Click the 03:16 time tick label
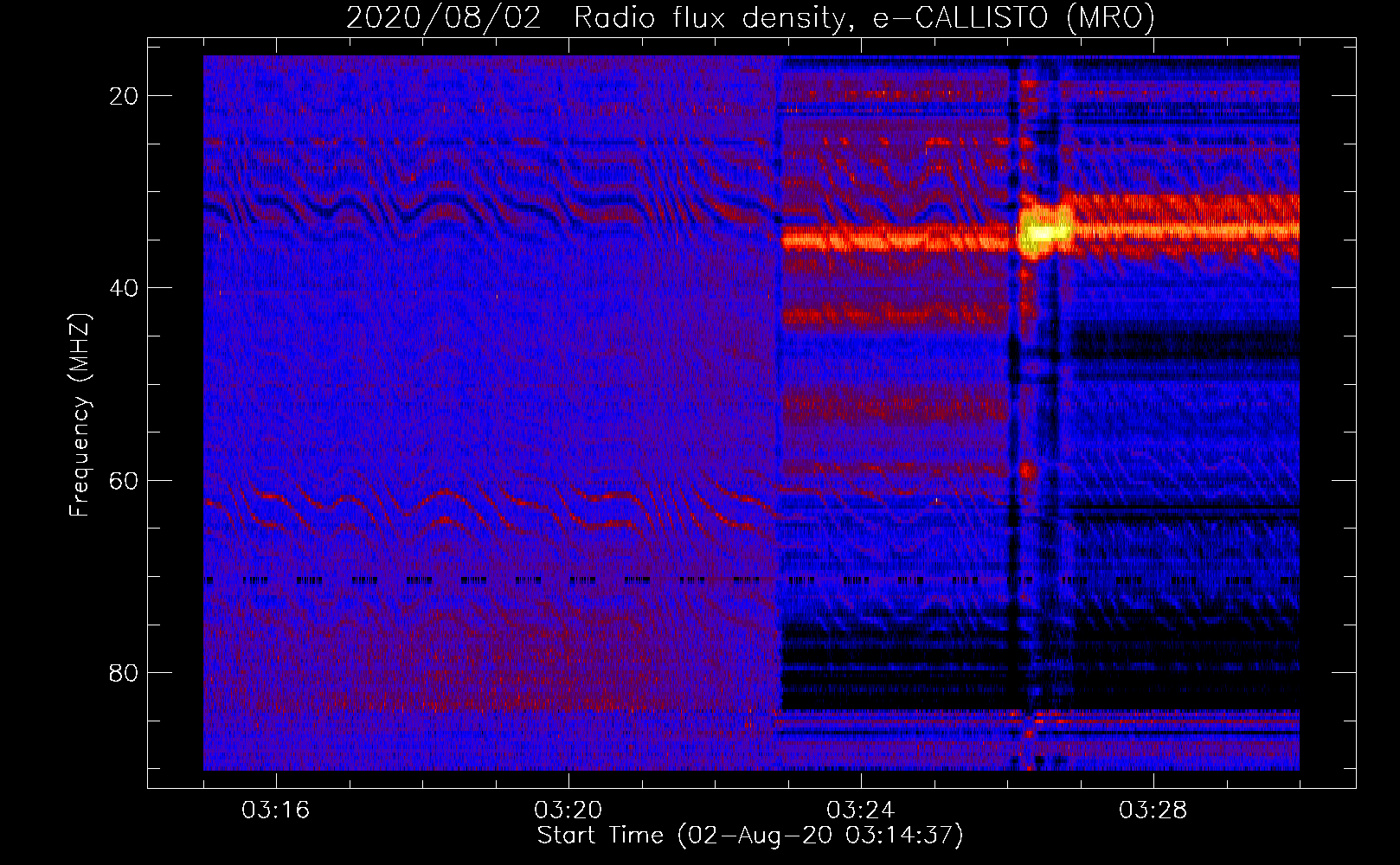The height and width of the screenshot is (865, 1400). click(276, 811)
